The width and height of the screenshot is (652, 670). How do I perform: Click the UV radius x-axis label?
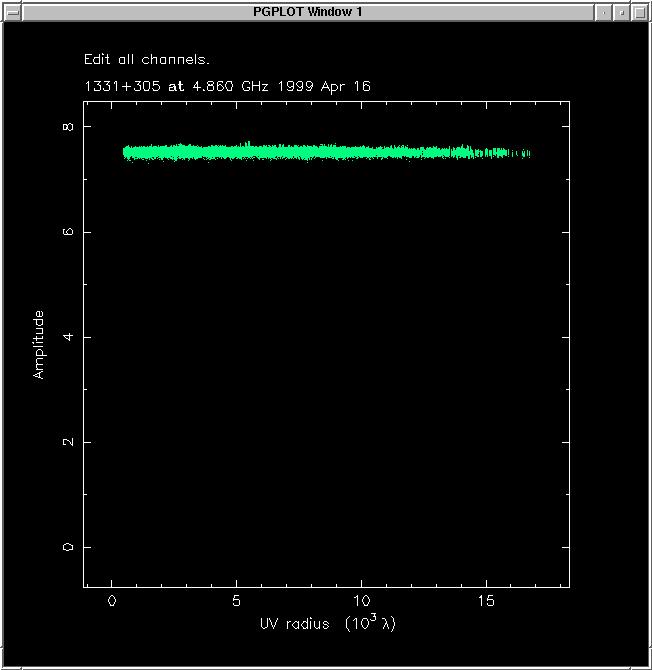[x=330, y=624]
